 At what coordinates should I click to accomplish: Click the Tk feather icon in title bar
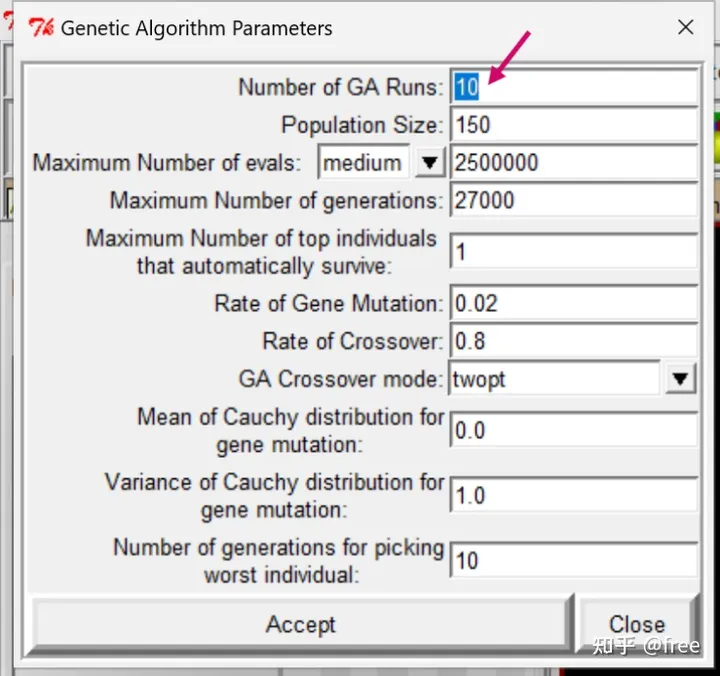pyautogui.click(x=41, y=28)
